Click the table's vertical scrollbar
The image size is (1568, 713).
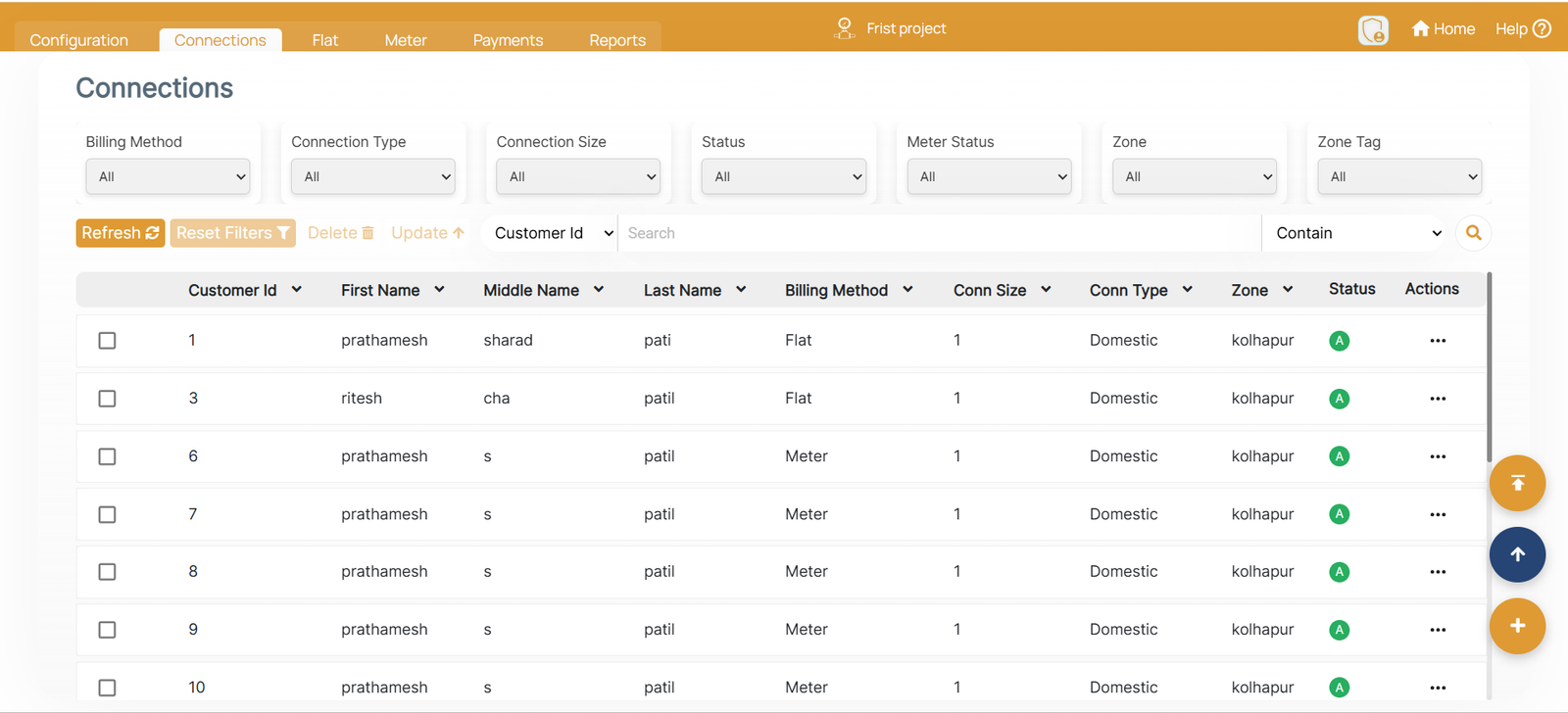[x=1490, y=367]
